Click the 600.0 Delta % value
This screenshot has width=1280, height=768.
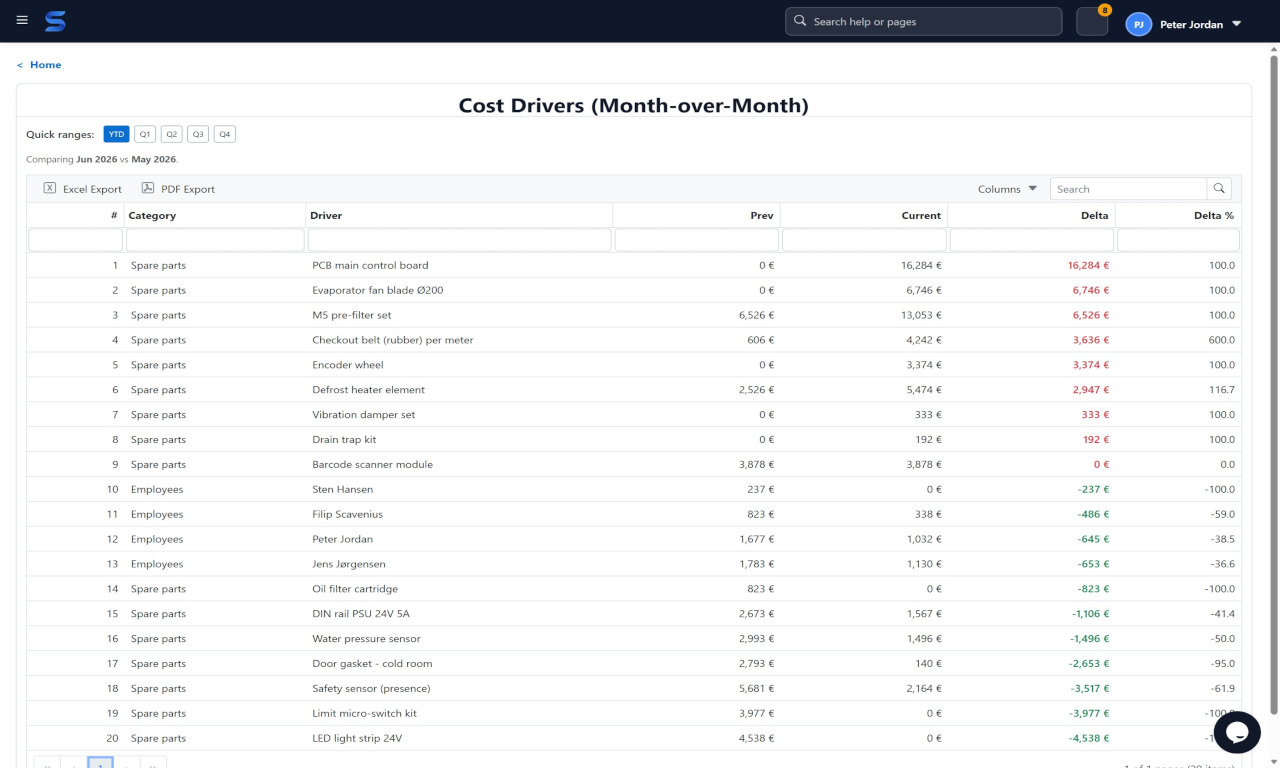tap(1222, 340)
